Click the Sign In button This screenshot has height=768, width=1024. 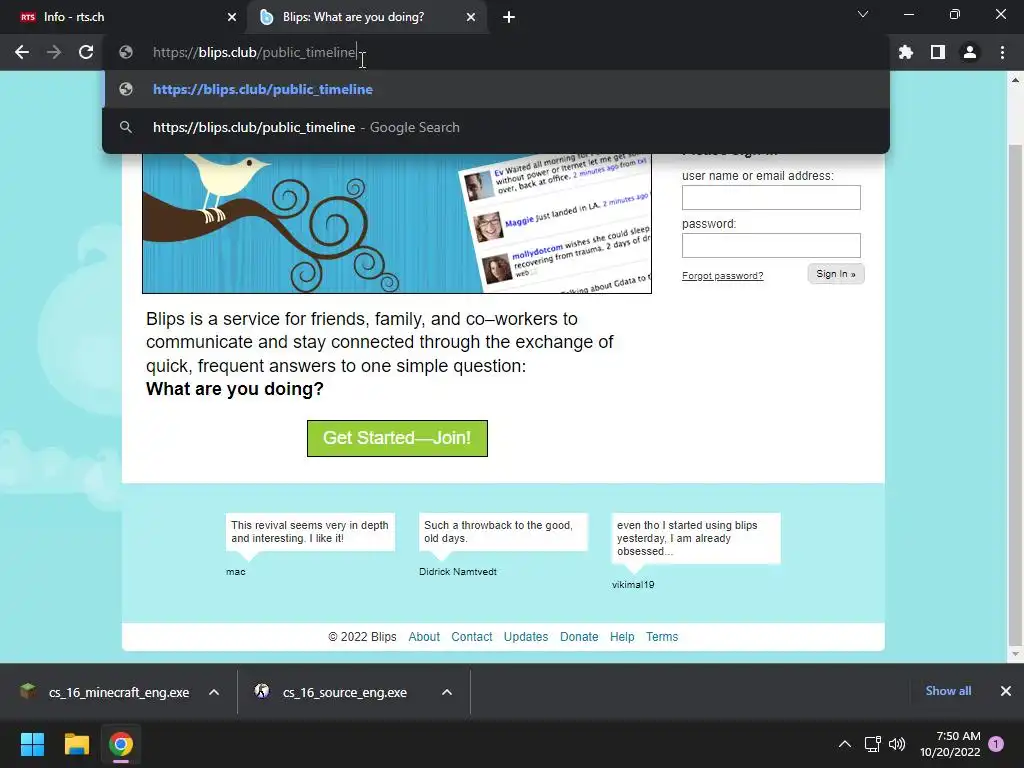(x=836, y=274)
